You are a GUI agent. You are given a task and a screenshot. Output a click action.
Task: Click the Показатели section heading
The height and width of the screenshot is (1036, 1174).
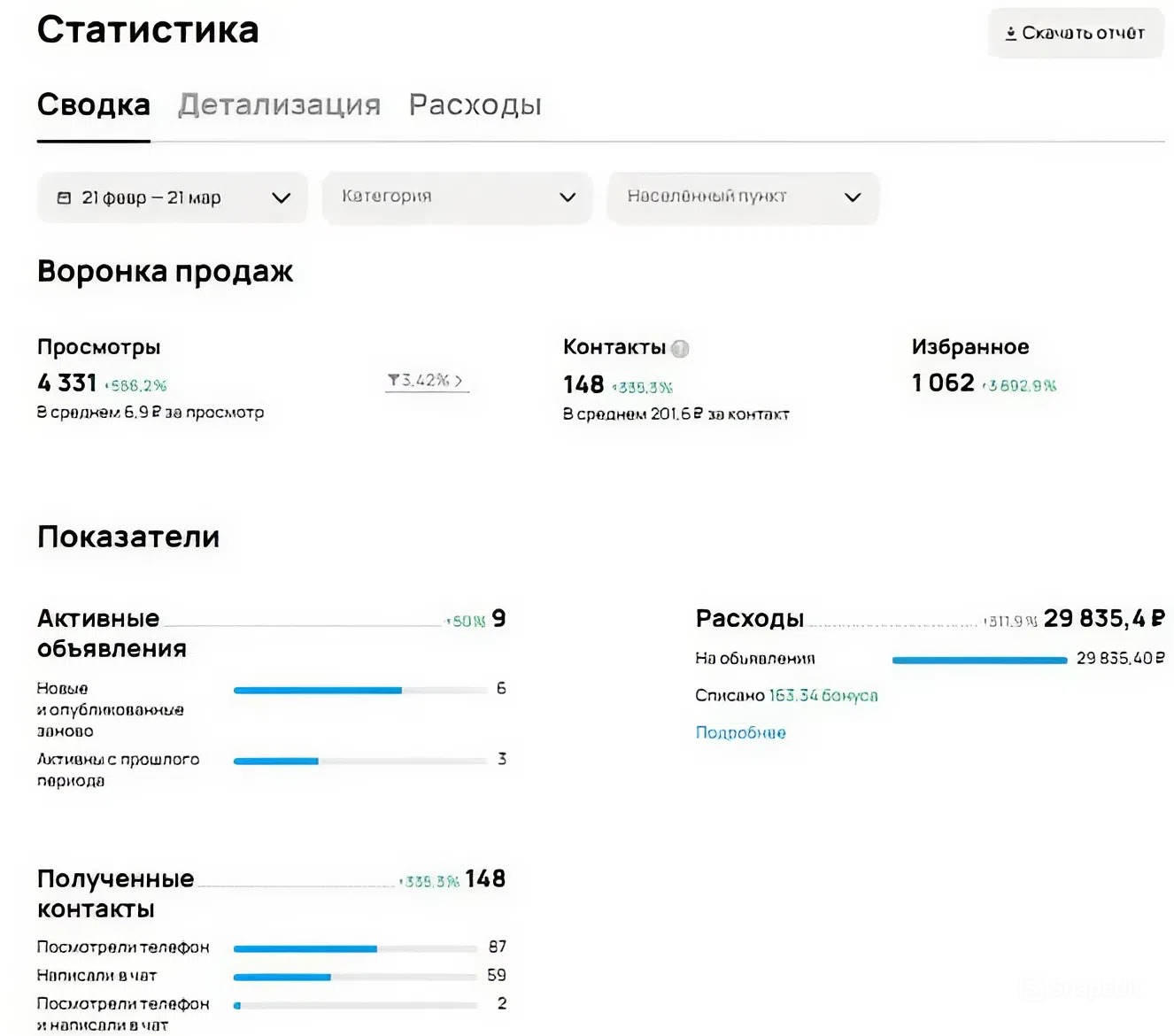(x=128, y=537)
